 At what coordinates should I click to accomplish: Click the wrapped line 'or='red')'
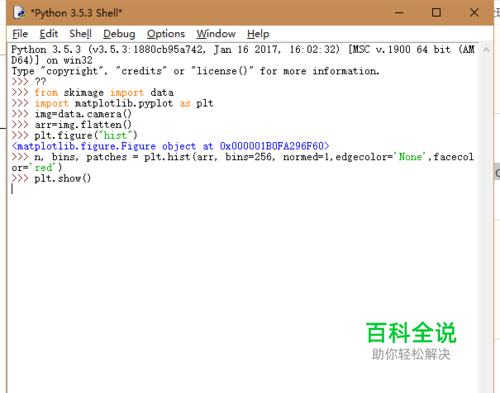coord(37,167)
